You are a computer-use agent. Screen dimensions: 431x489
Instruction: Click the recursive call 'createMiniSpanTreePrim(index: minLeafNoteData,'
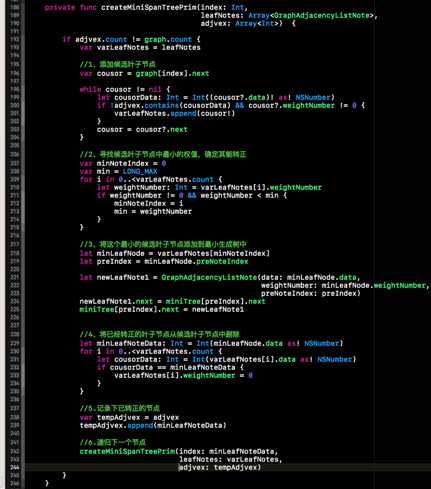coord(179,451)
